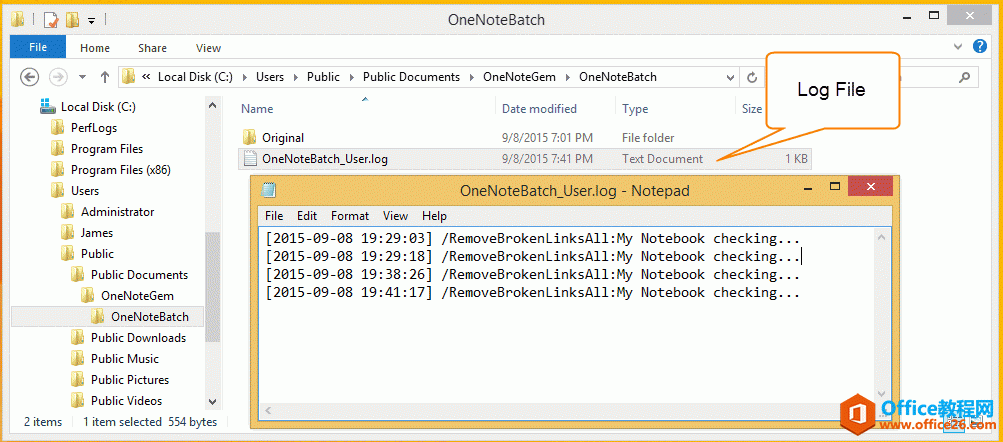
Task: Click the Properties icon in quick access toolbar
Action: pos(49,19)
